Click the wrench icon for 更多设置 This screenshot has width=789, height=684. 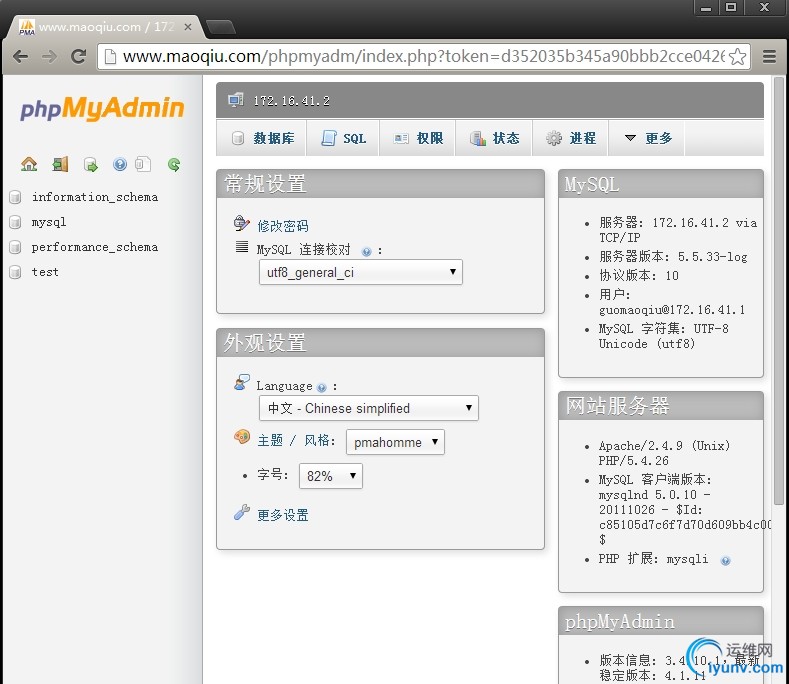pyautogui.click(x=242, y=512)
